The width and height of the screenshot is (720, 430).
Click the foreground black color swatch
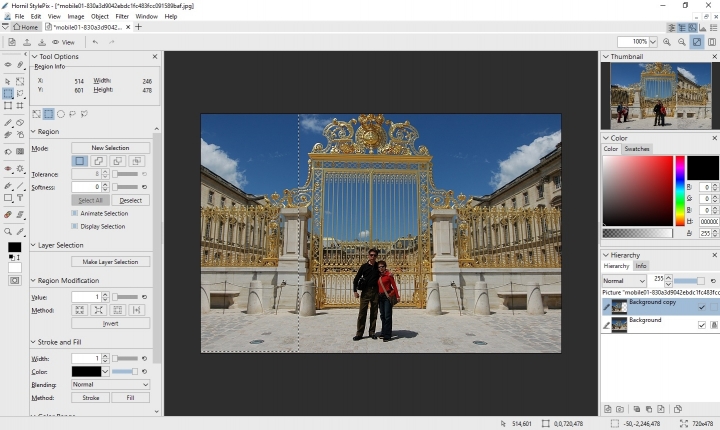[14, 247]
